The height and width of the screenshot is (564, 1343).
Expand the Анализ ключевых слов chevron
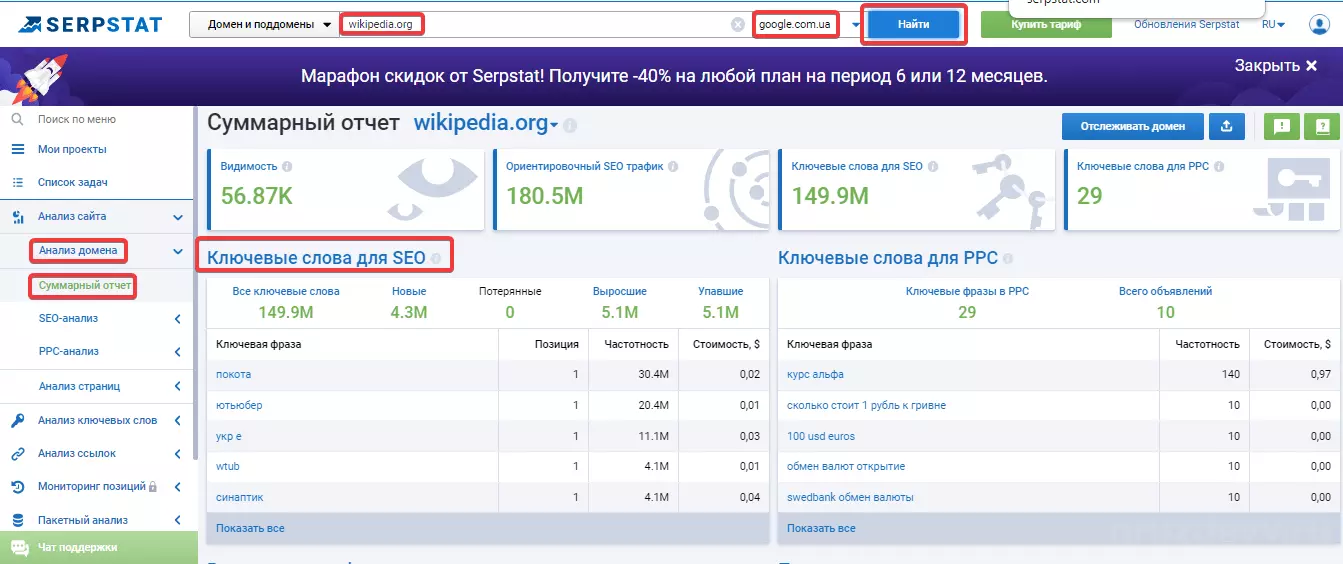tap(178, 420)
